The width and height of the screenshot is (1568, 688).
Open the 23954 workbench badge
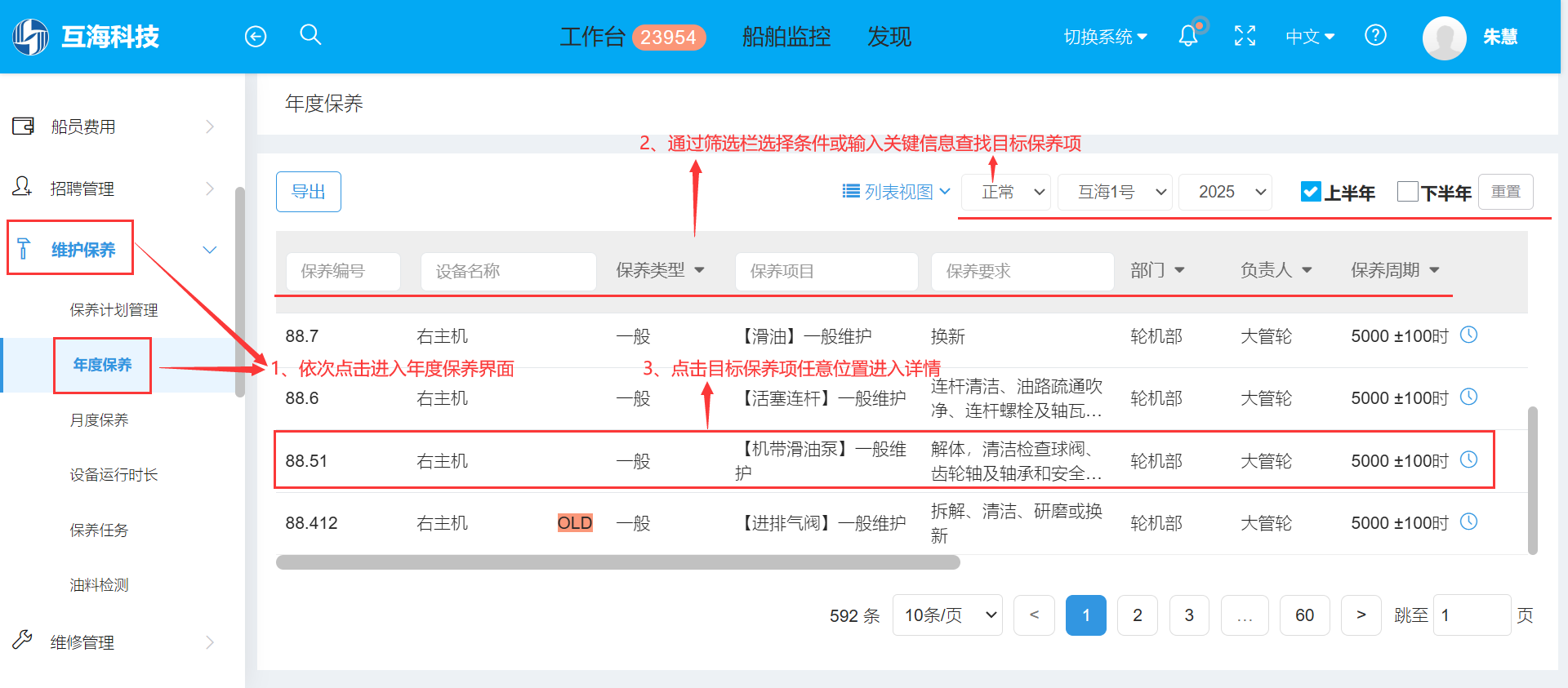click(669, 38)
